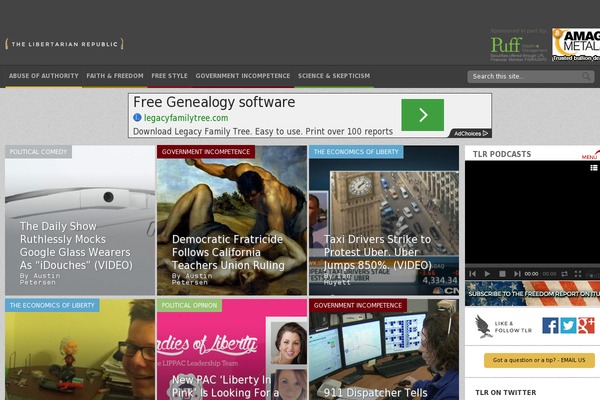Screen dimensions: 600x400
Task: Click the Free Genealogy software ad headline
Action: [214, 102]
